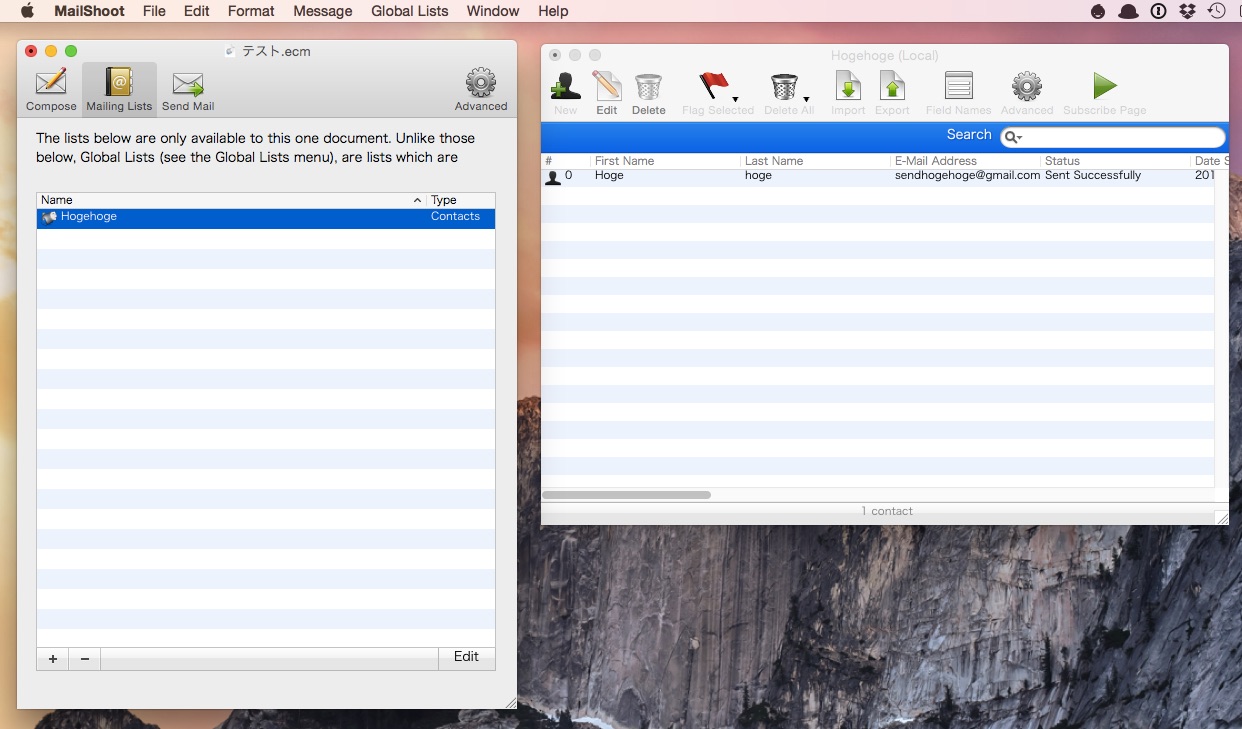The height and width of the screenshot is (729, 1242).
Task: Click the horizontal scrollbar in contacts table
Action: pos(626,495)
